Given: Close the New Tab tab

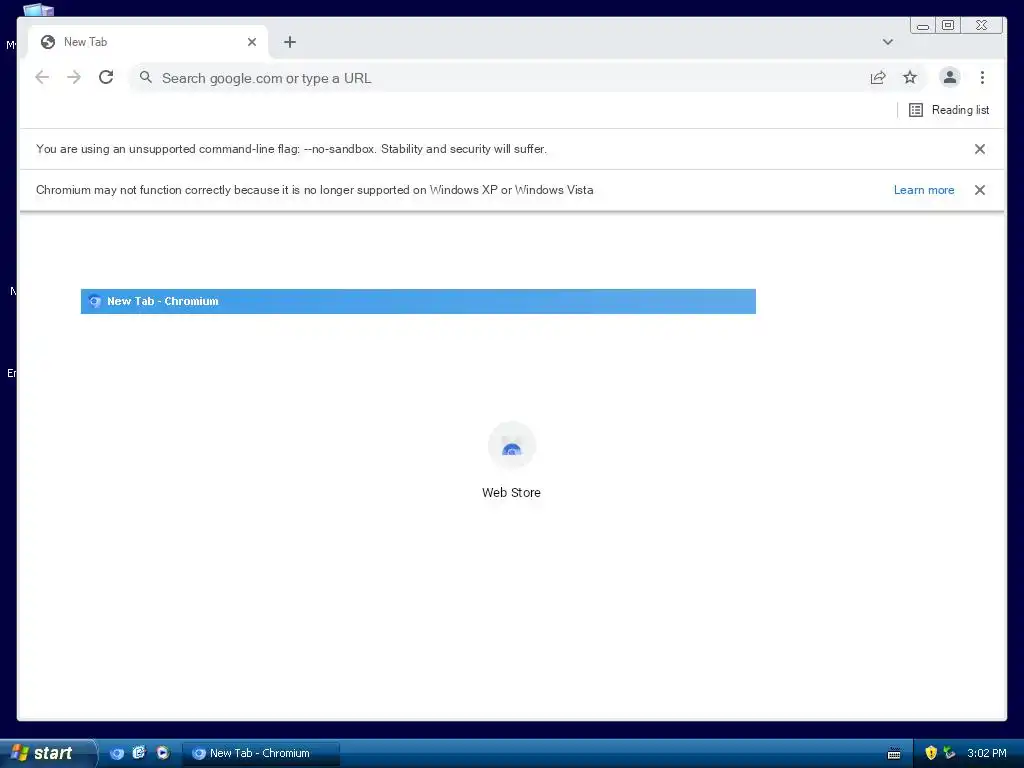Looking at the screenshot, I should click(252, 42).
